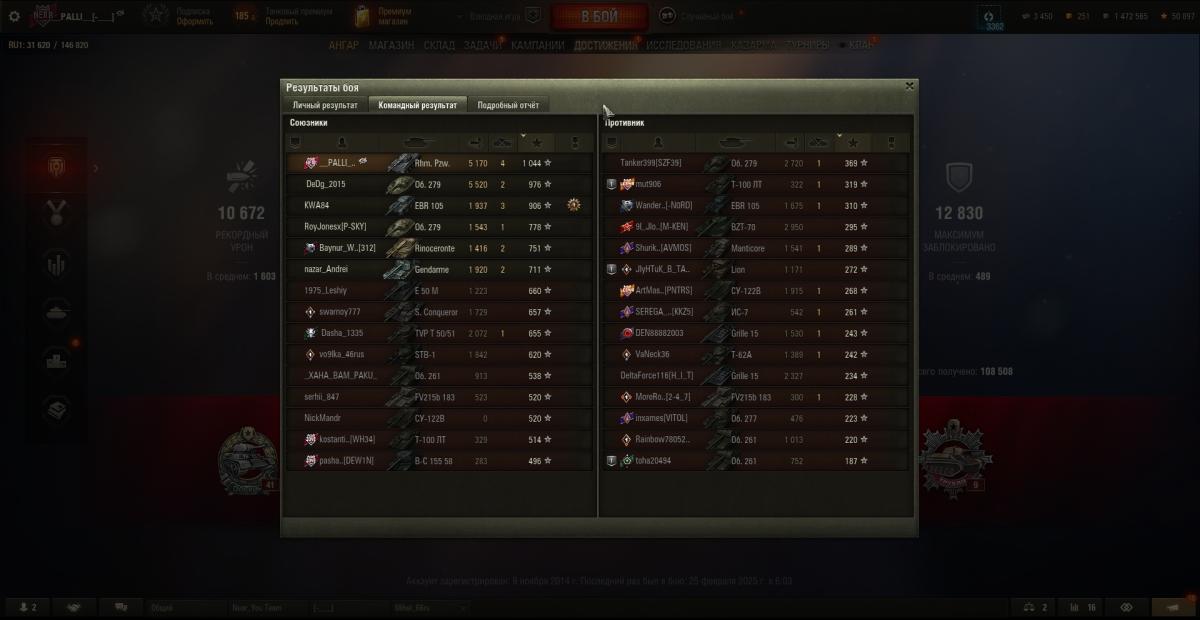Sort allies by player name icon
The height and width of the screenshot is (620, 1200).
tap(342, 142)
